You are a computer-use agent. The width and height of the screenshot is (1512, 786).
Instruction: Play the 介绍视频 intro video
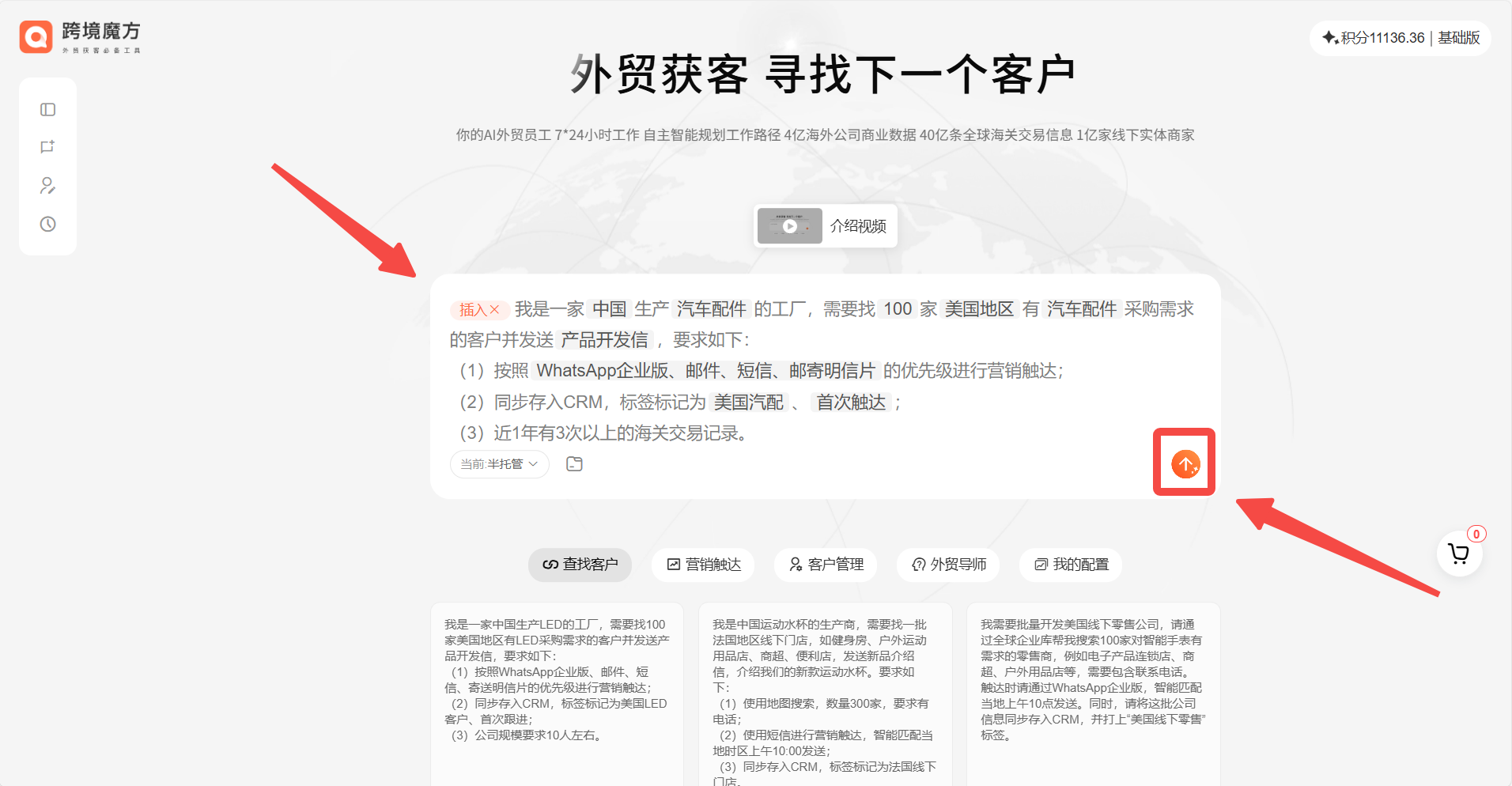click(825, 226)
